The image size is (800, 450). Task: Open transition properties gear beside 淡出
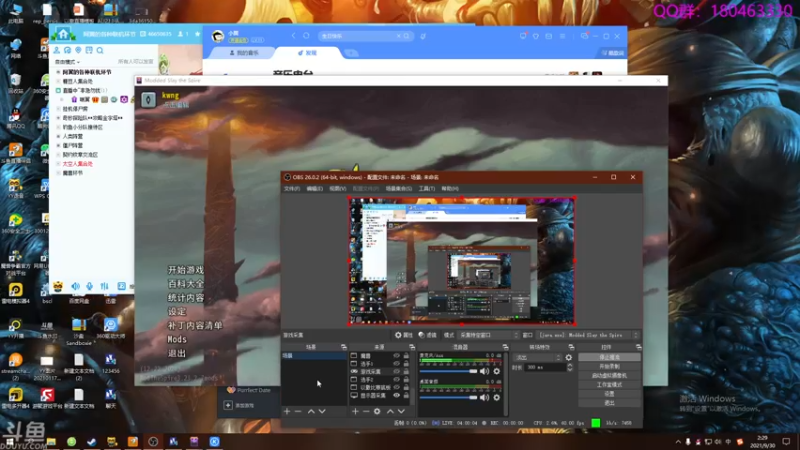click(569, 358)
